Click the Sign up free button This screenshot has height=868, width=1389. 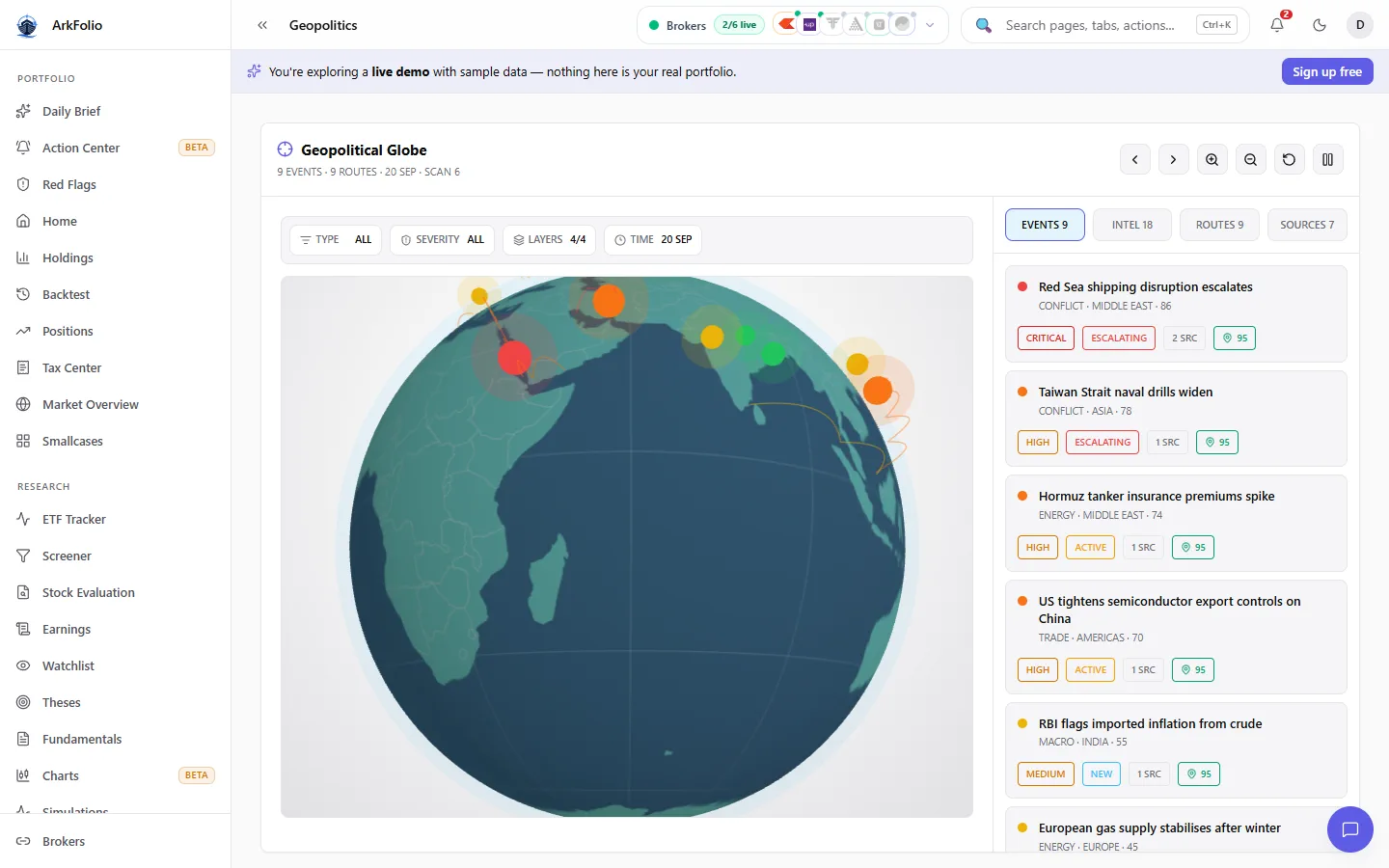(1327, 71)
